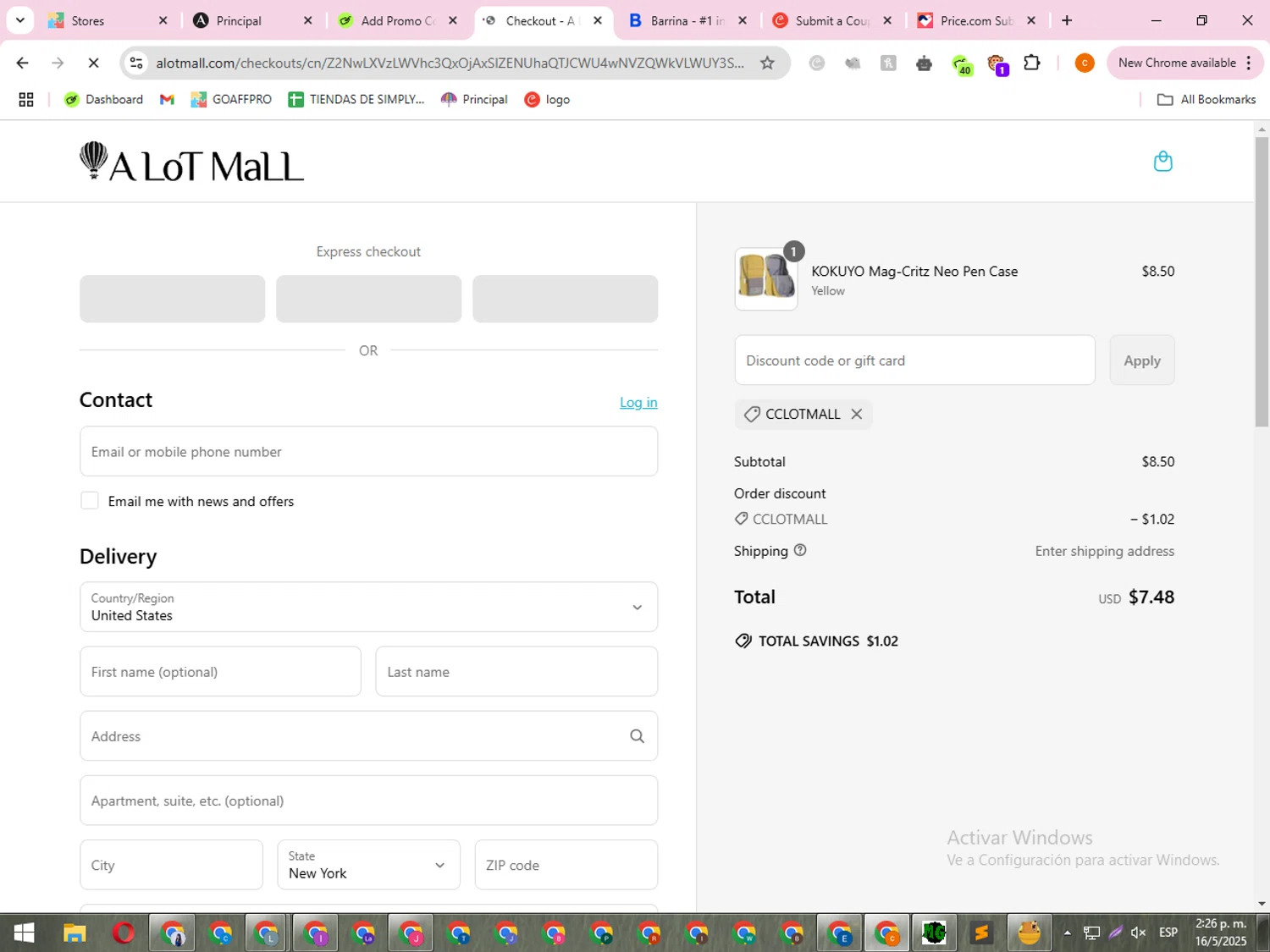Click the First name (optional) field
Viewport: 1270px width, 952px height.
click(x=220, y=672)
